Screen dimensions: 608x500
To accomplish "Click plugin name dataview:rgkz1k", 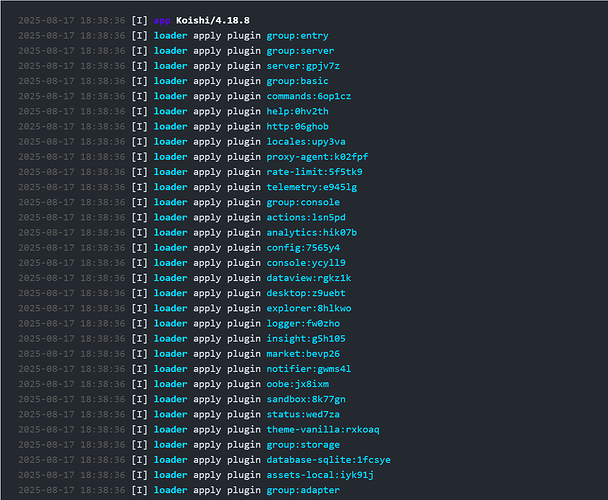I will point(309,278).
